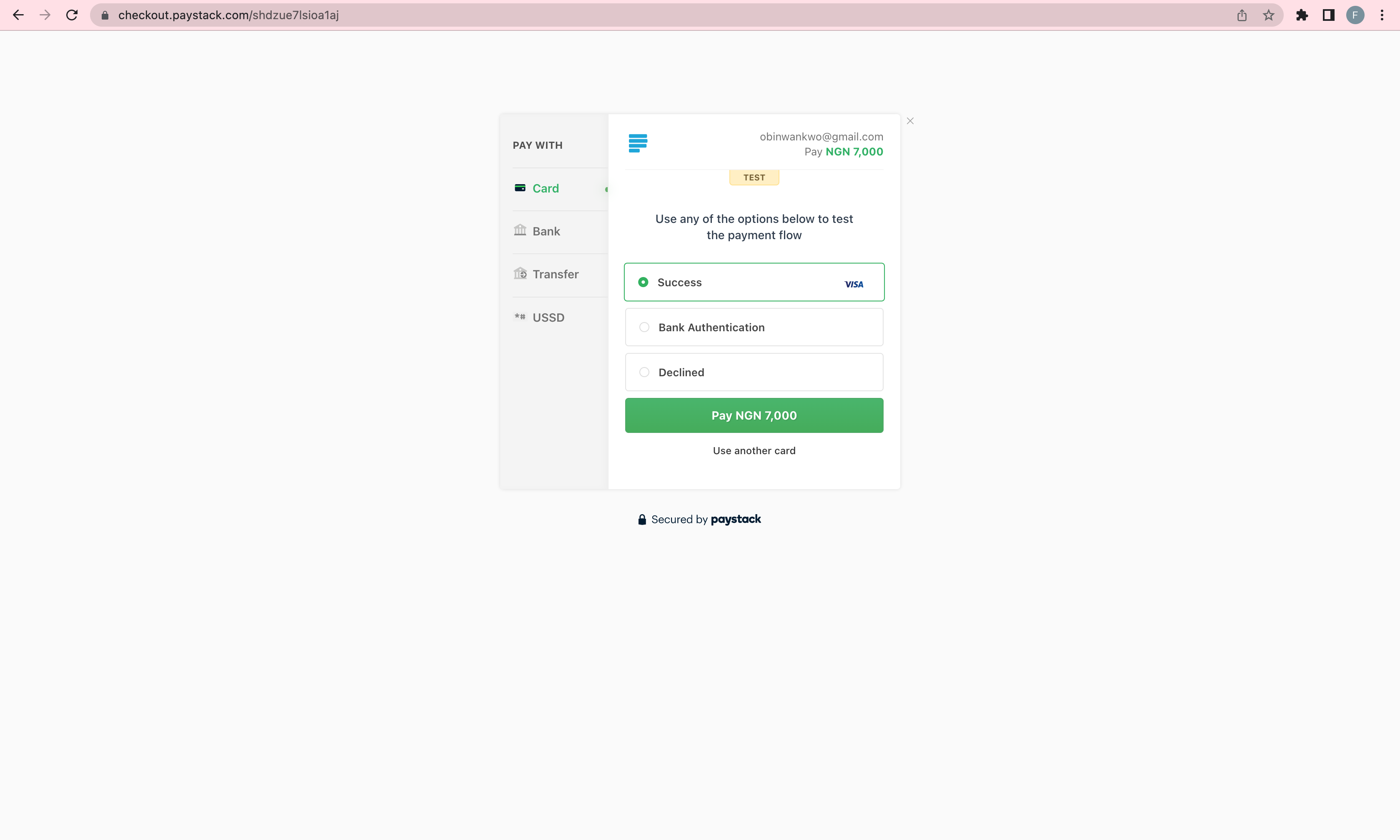Click the VISA logo on the Success option
This screenshot has width=1400, height=840.
point(854,284)
